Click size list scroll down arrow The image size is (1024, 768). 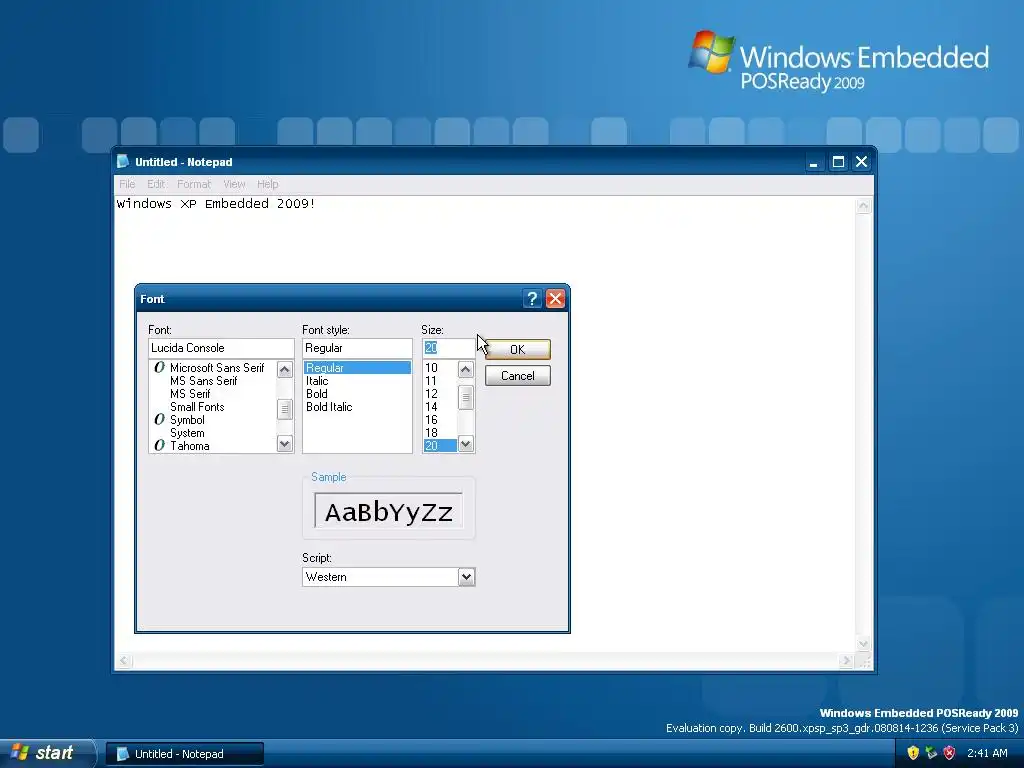click(466, 444)
